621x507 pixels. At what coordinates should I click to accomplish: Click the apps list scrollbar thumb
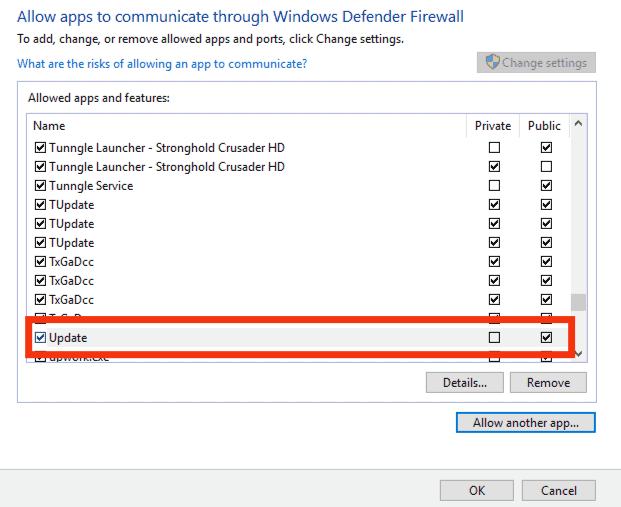(x=578, y=303)
